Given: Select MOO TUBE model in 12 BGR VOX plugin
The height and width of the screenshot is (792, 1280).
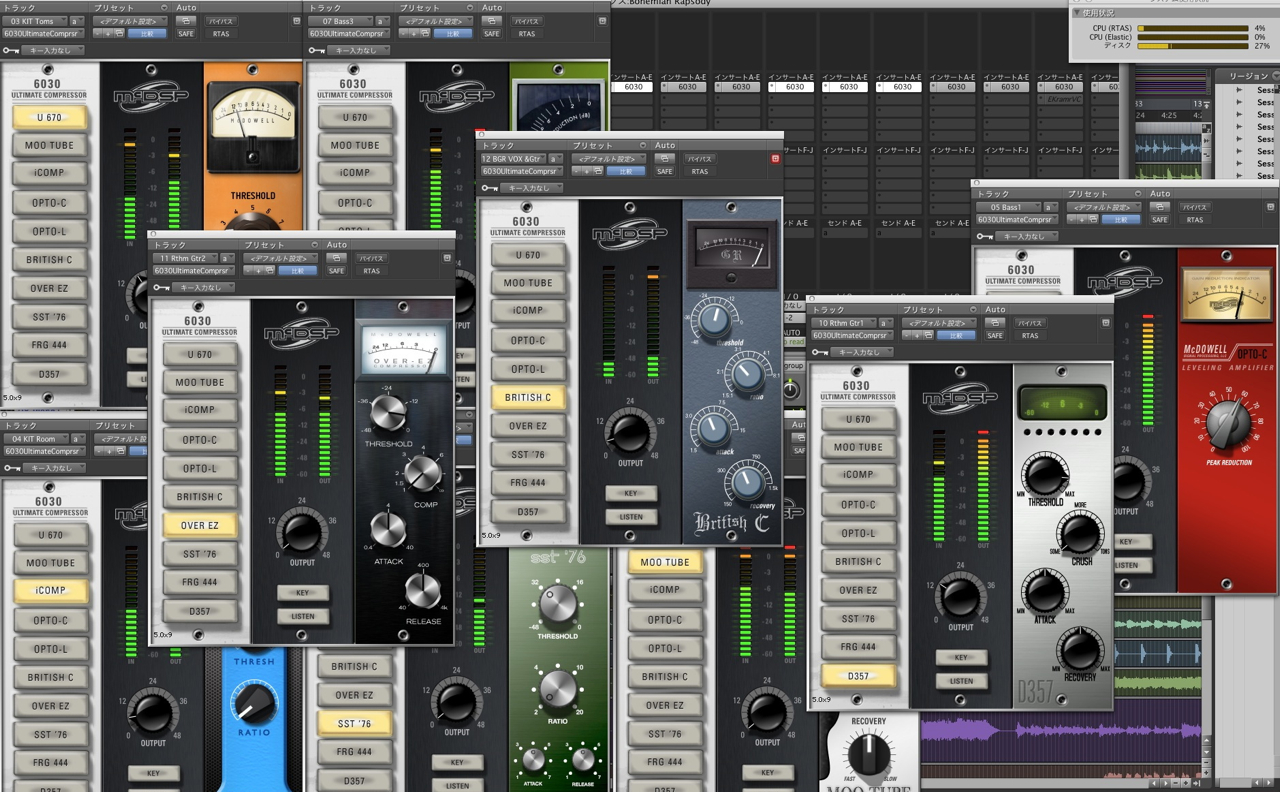Looking at the screenshot, I should pyautogui.click(x=528, y=283).
